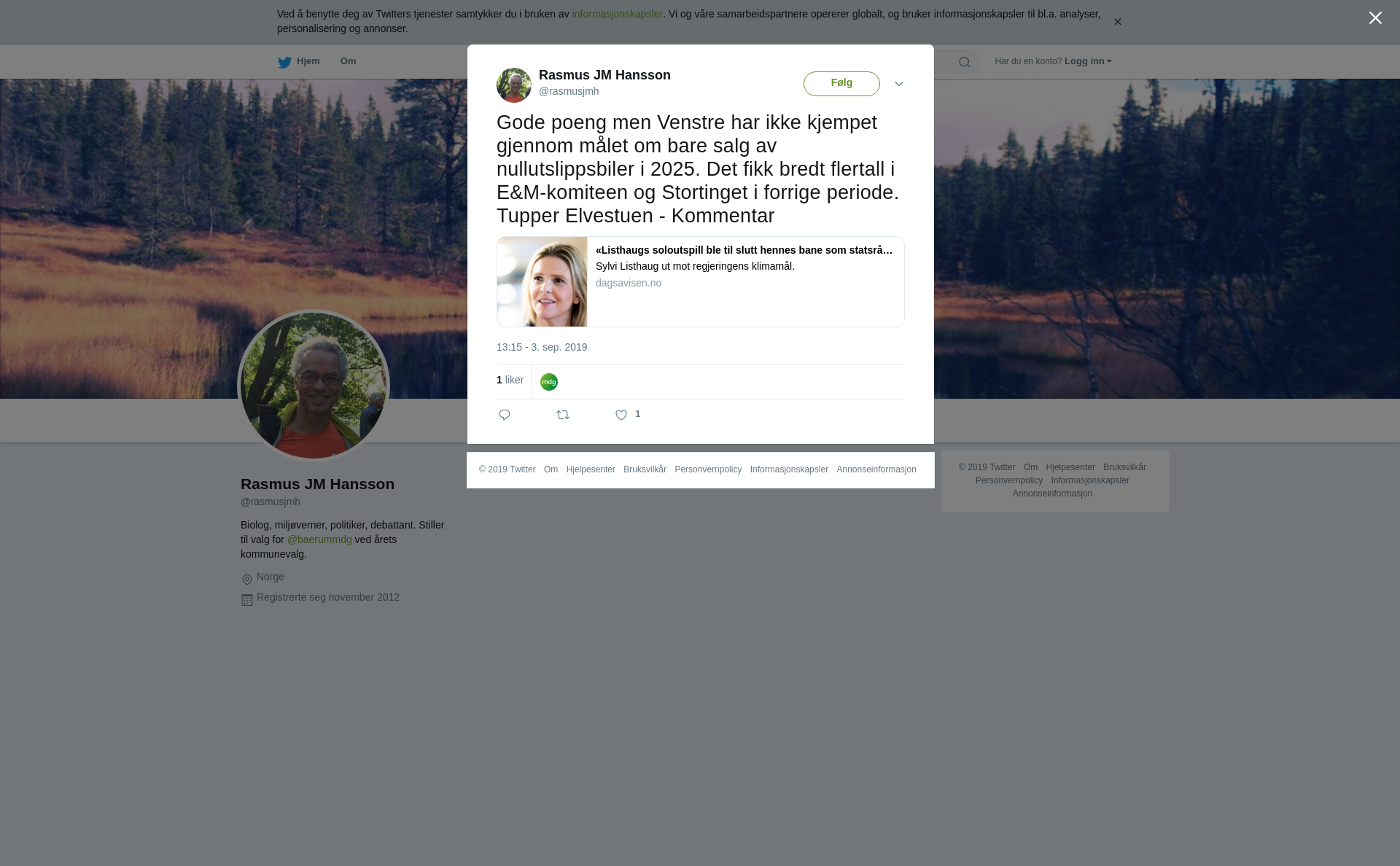Retweet using the arrows icon
Screen dimensions: 1400x866
(x=563, y=415)
